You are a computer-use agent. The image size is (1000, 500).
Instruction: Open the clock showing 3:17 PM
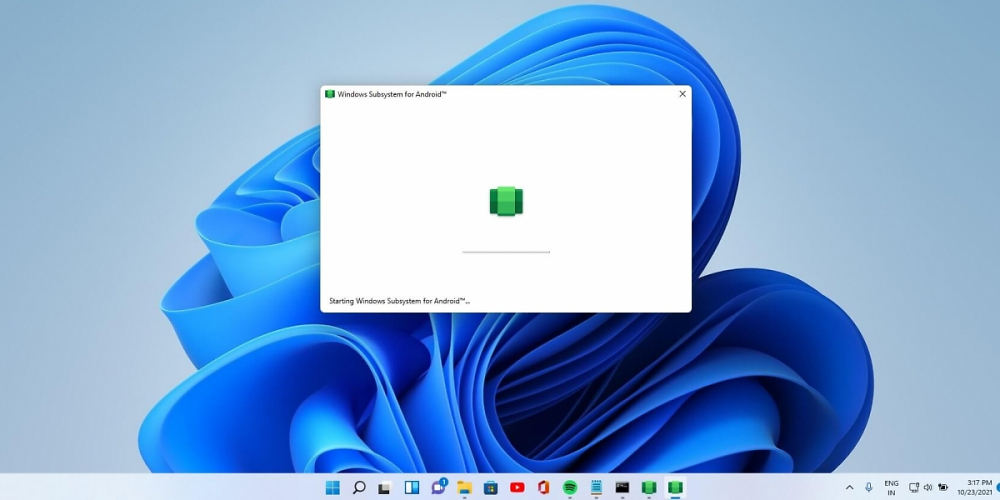click(x=973, y=488)
